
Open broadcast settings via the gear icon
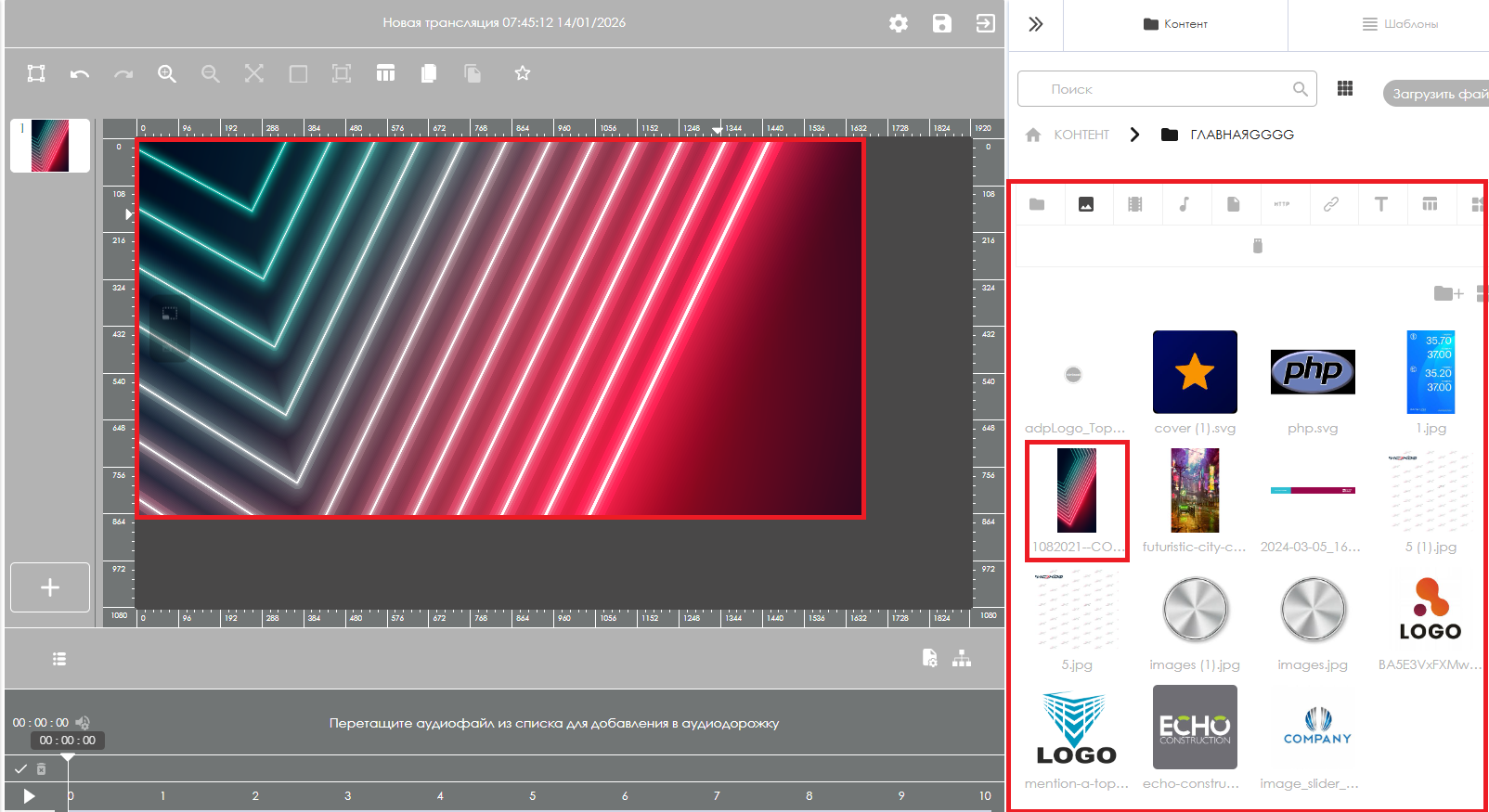(898, 23)
